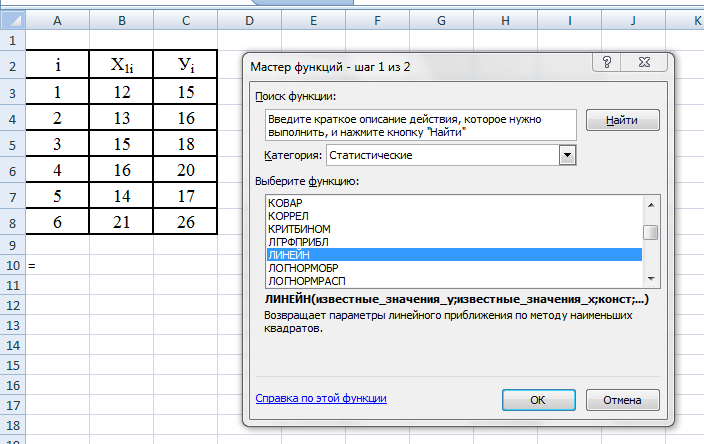Select row 14 header
Image resolution: width=704 pixels, height=444 pixels.
click(x=13, y=345)
